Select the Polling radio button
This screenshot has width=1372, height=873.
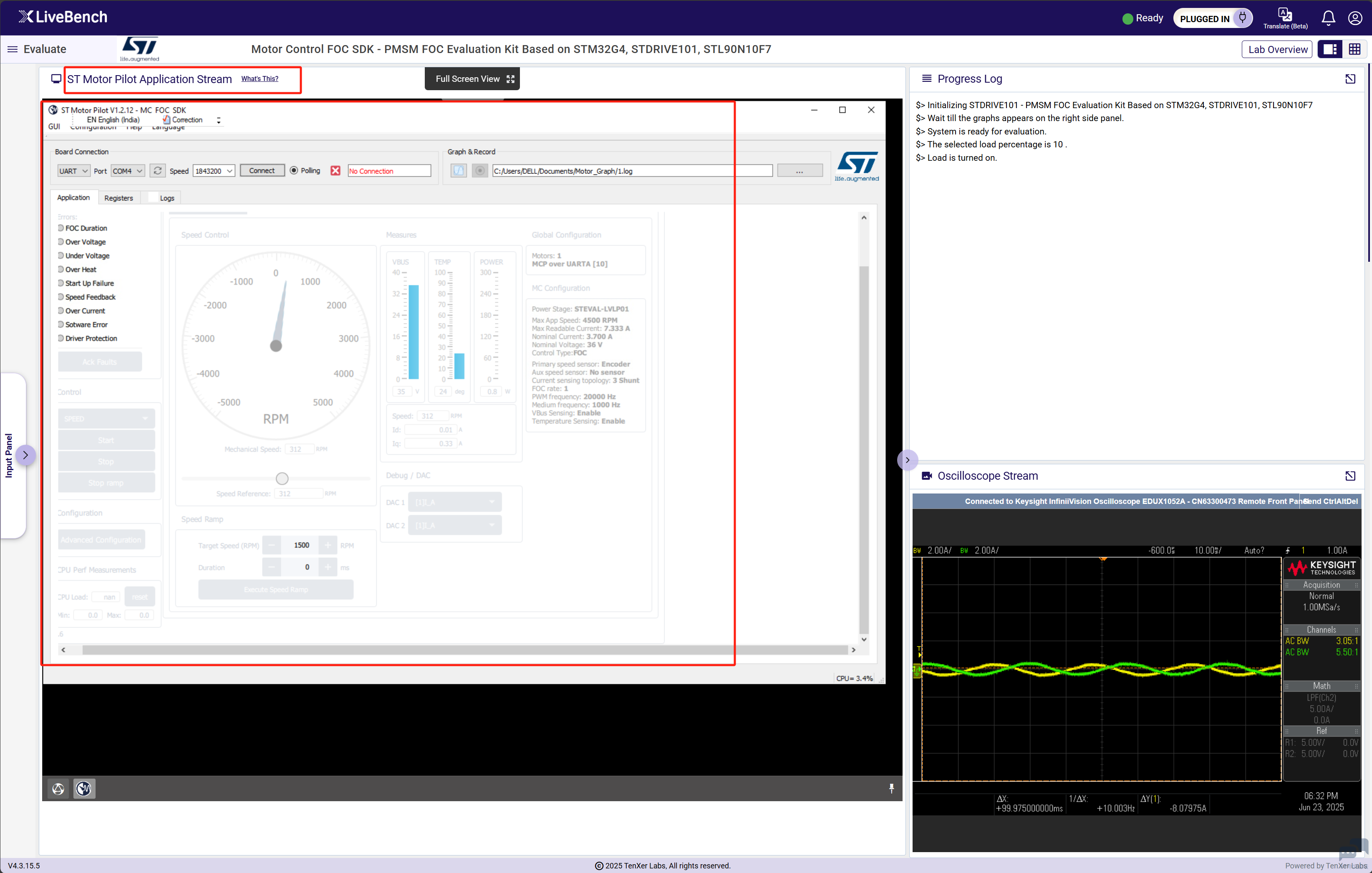tap(294, 170)
